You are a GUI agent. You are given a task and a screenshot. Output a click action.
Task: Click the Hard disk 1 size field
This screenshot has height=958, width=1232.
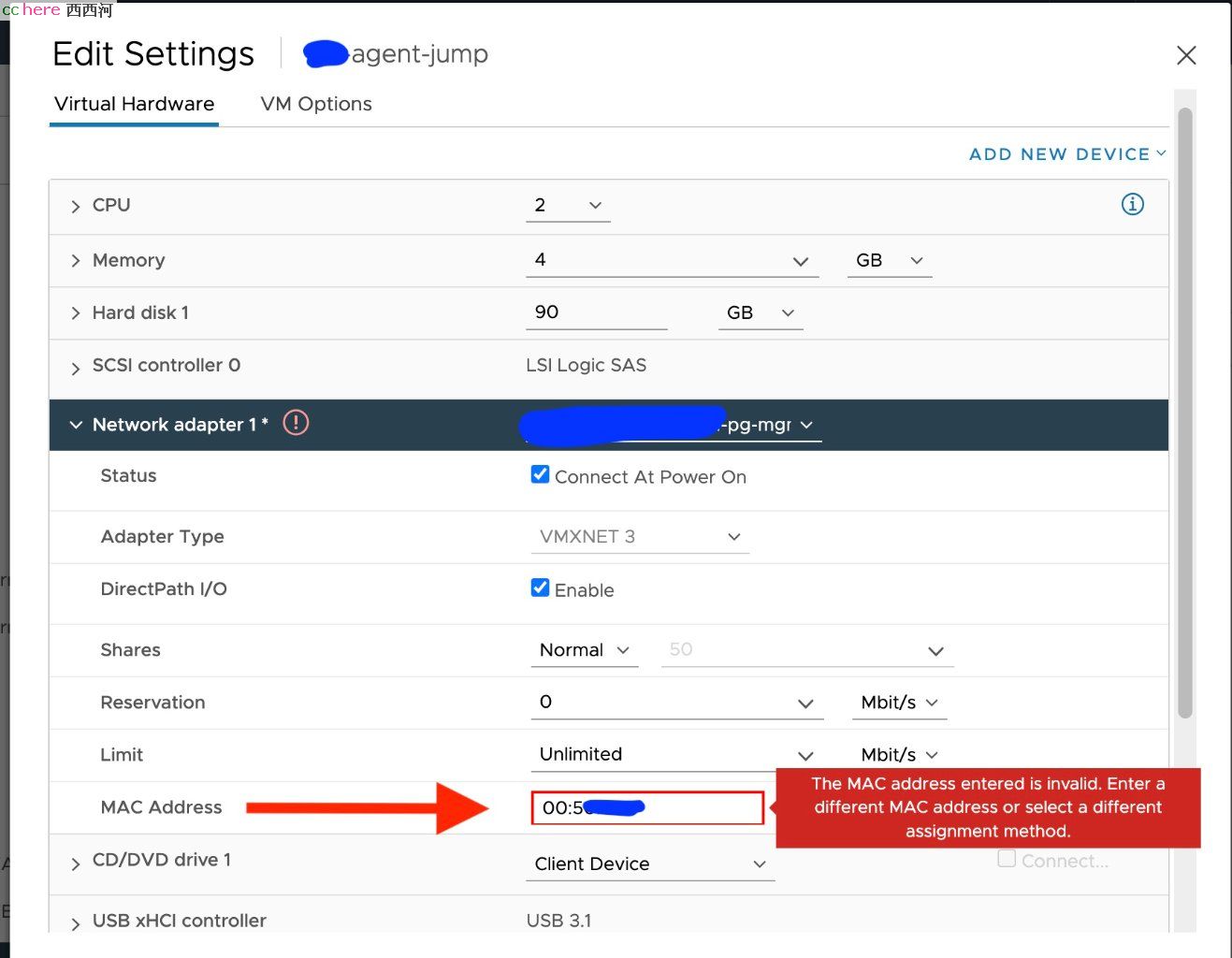pyautogui.click(x=596, y=312)
